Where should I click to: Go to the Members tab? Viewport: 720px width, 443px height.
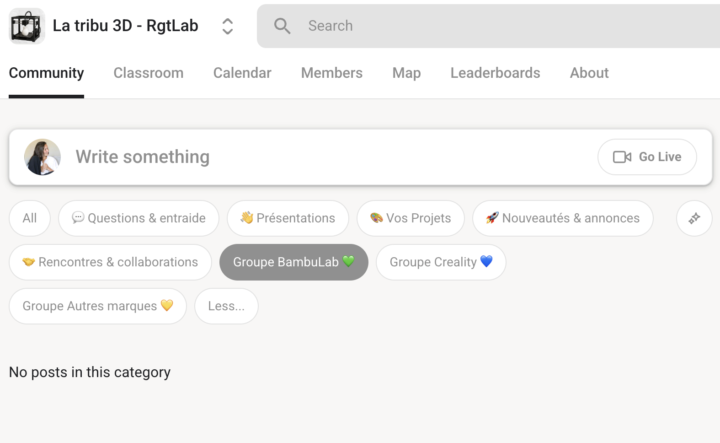pyautogui.click(x=332, y=73)
